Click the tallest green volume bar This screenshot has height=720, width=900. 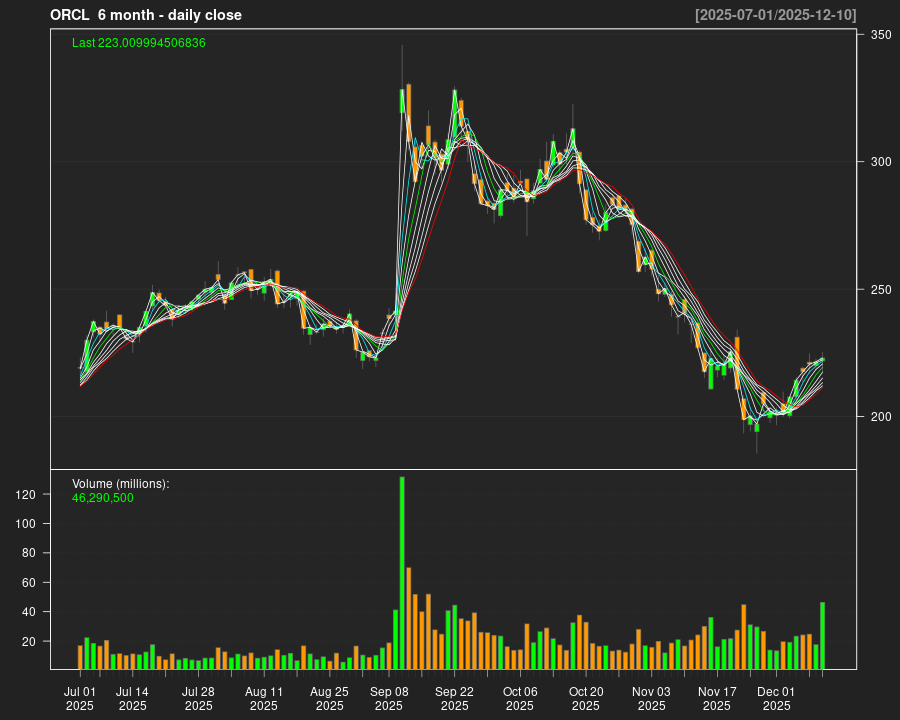pyautogui.click(x=402, y=572)
